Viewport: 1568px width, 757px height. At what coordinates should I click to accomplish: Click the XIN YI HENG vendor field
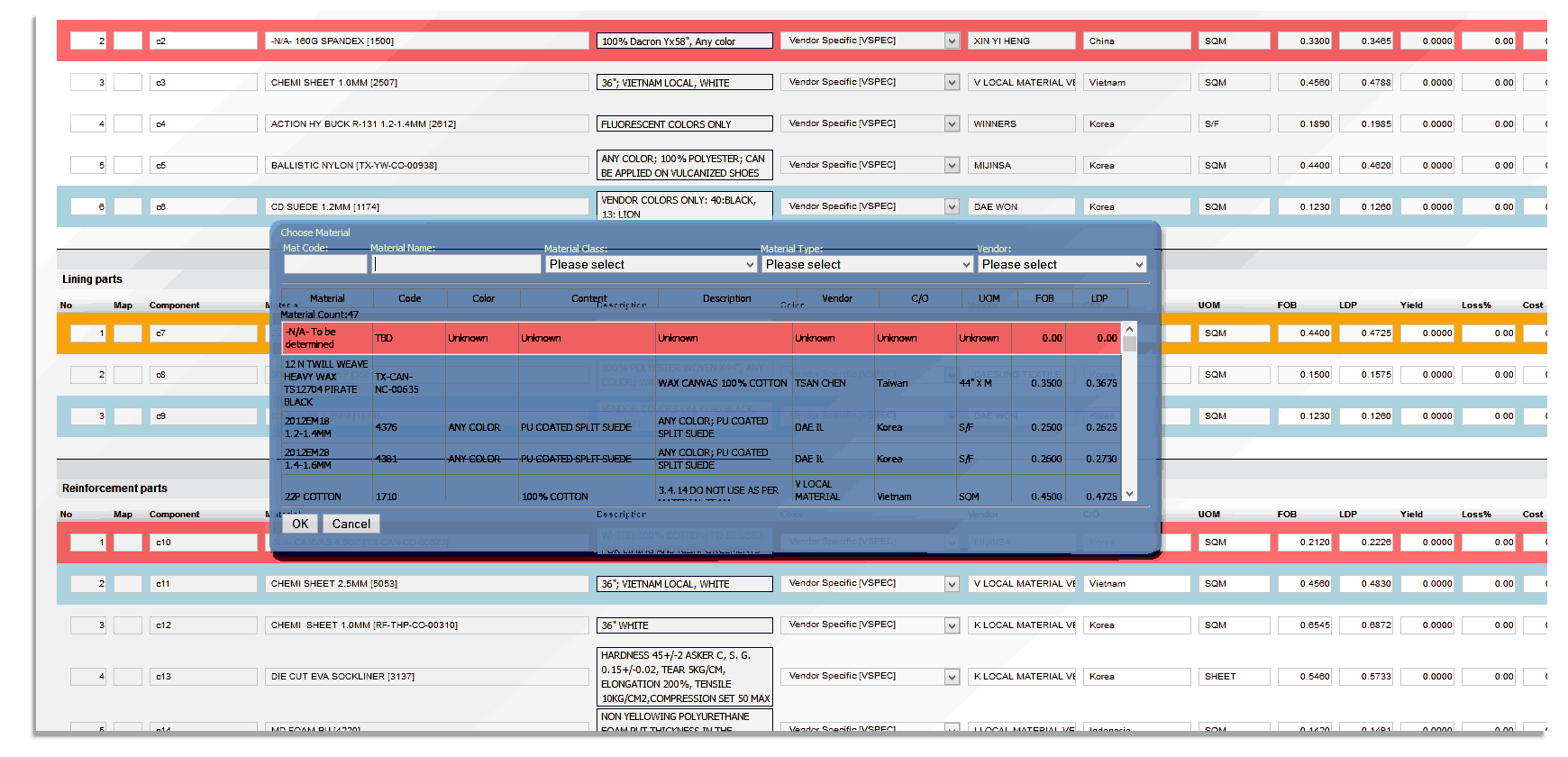[x=1022, y=41]
